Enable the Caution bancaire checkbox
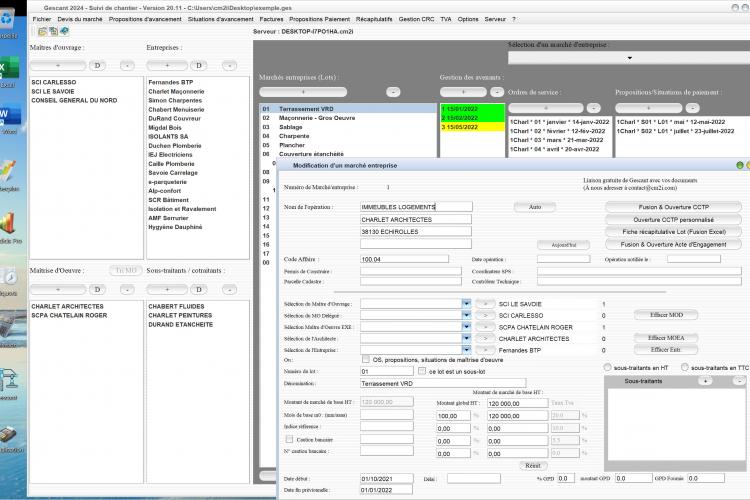This screenshot has height=500, width=750. (289, 439)
